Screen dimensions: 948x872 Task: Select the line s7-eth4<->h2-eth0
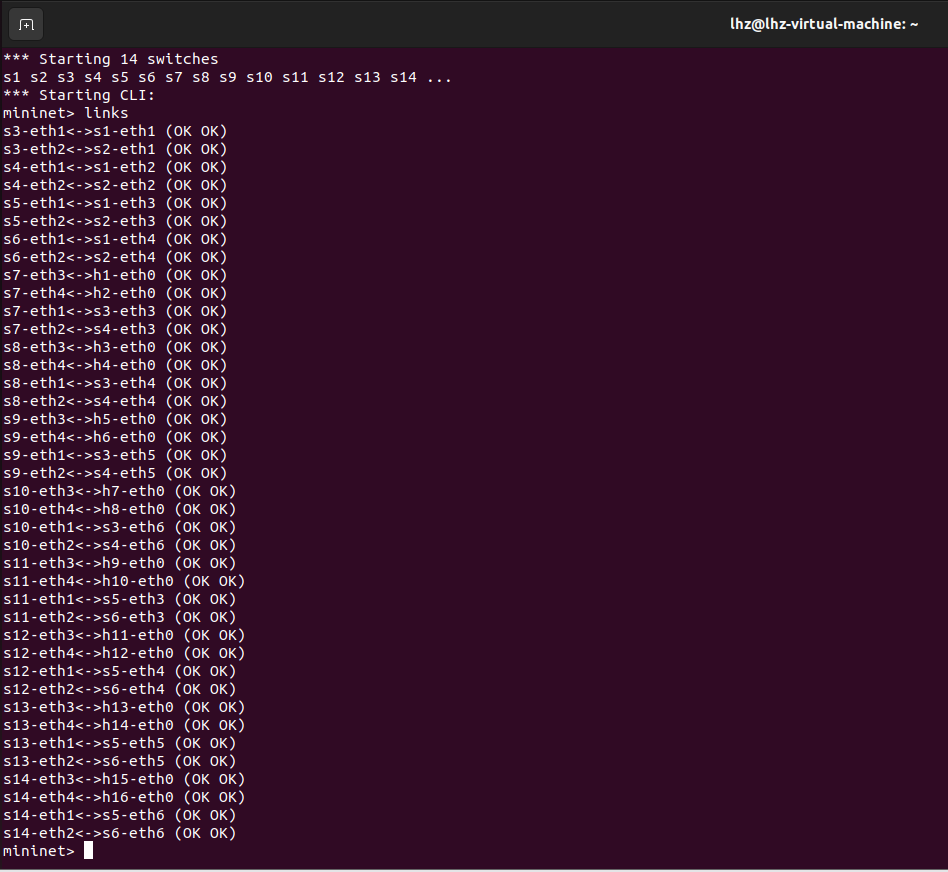115,293
